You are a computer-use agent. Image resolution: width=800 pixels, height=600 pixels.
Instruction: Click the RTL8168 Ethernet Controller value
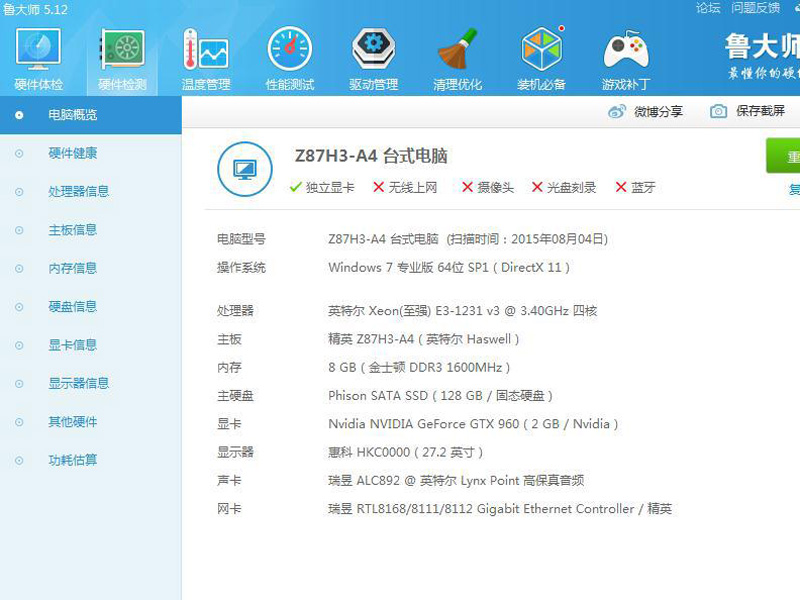coord(500,509)
